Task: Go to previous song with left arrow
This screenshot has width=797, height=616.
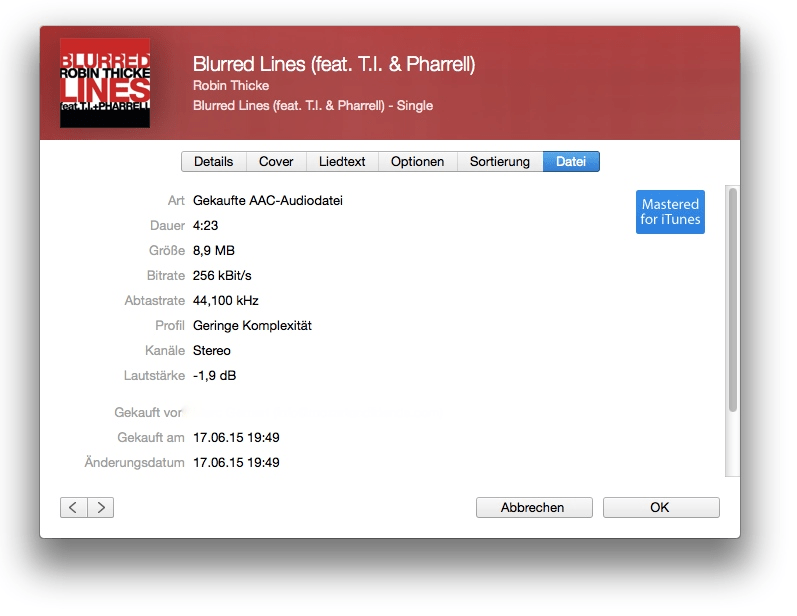Action: [74, 507]
